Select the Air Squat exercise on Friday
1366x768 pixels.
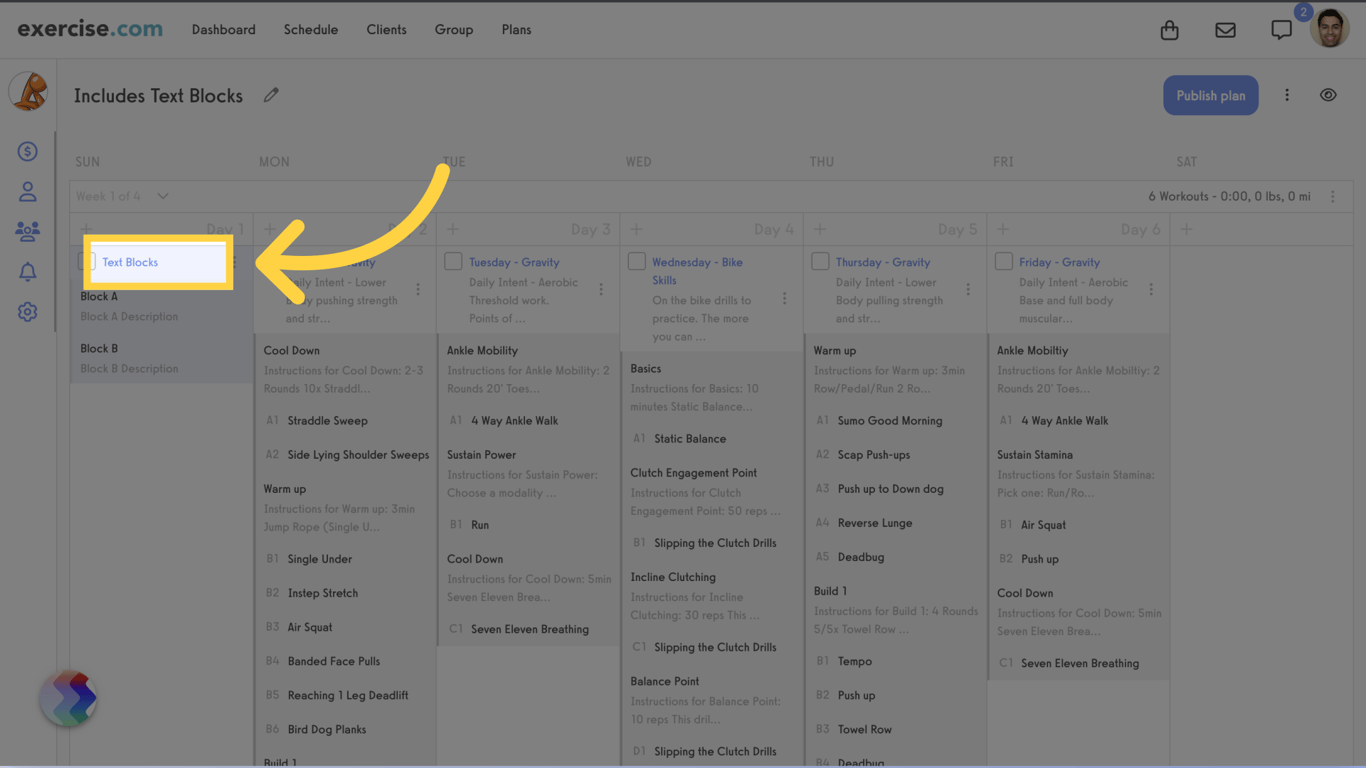pyautogui.click(x=1043, y=525)
